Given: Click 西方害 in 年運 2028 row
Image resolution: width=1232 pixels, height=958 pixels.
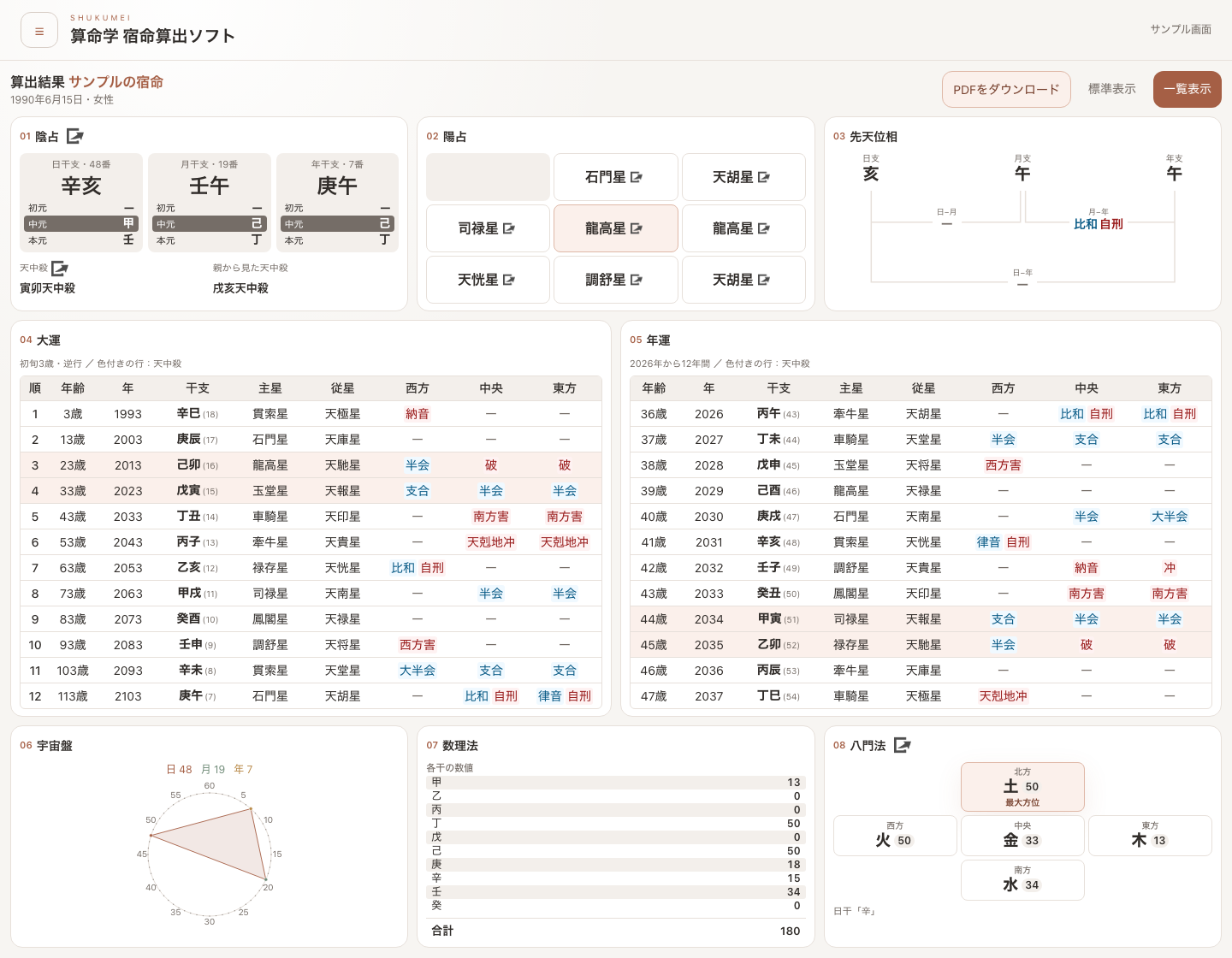Looking at the screenshot, I should pos(1003,465).
